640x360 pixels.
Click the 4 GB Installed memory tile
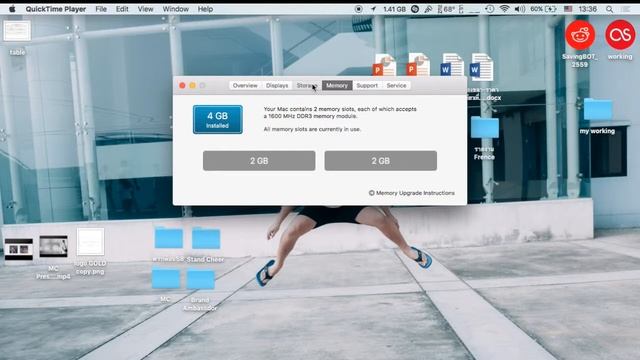tap(218, 120)
